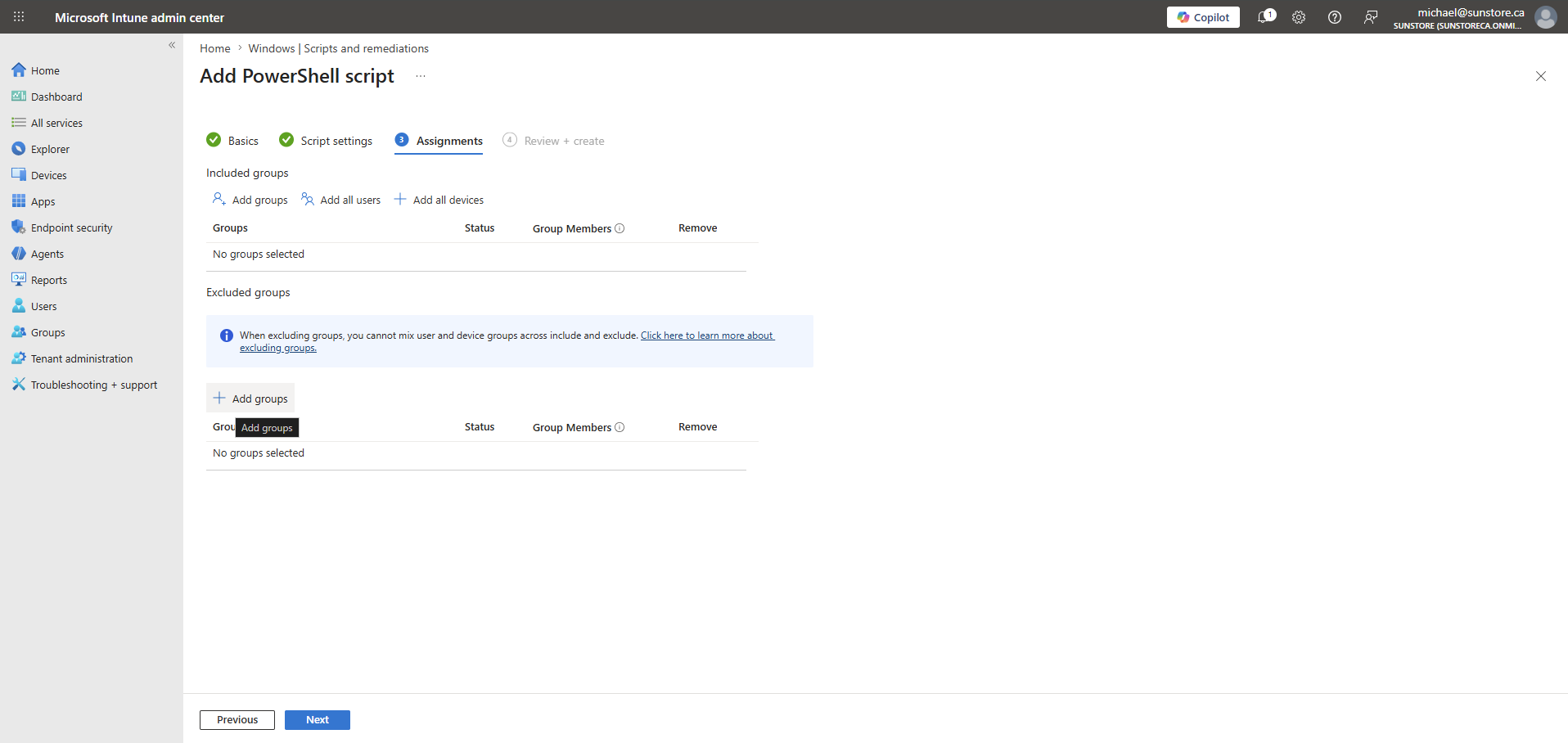1568x743 pixels.
Task: Switch to the Basics step tab
Action: [x=232, y=141]
